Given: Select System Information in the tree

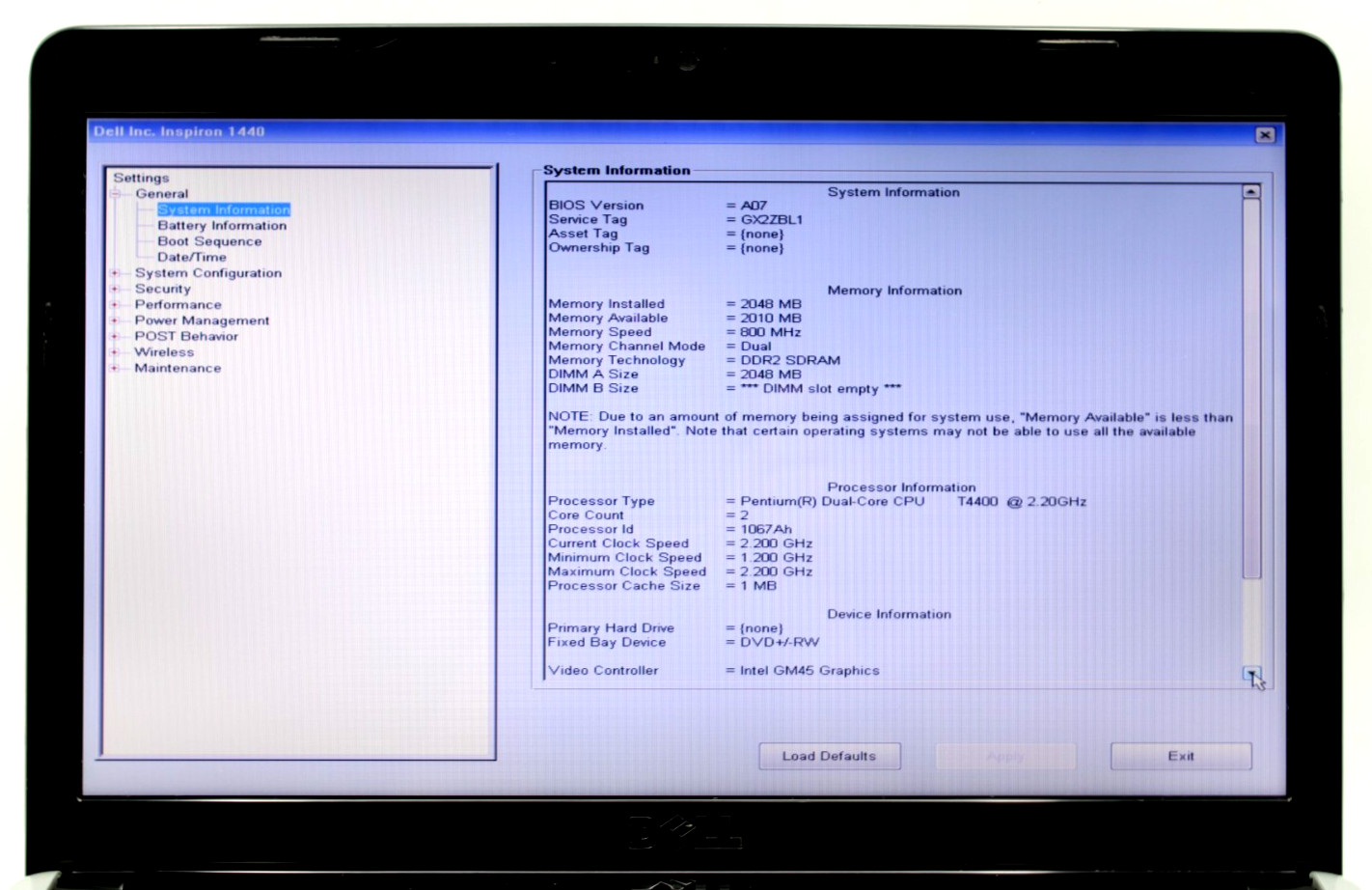Looking at the screenshot, I should [224, 209].
